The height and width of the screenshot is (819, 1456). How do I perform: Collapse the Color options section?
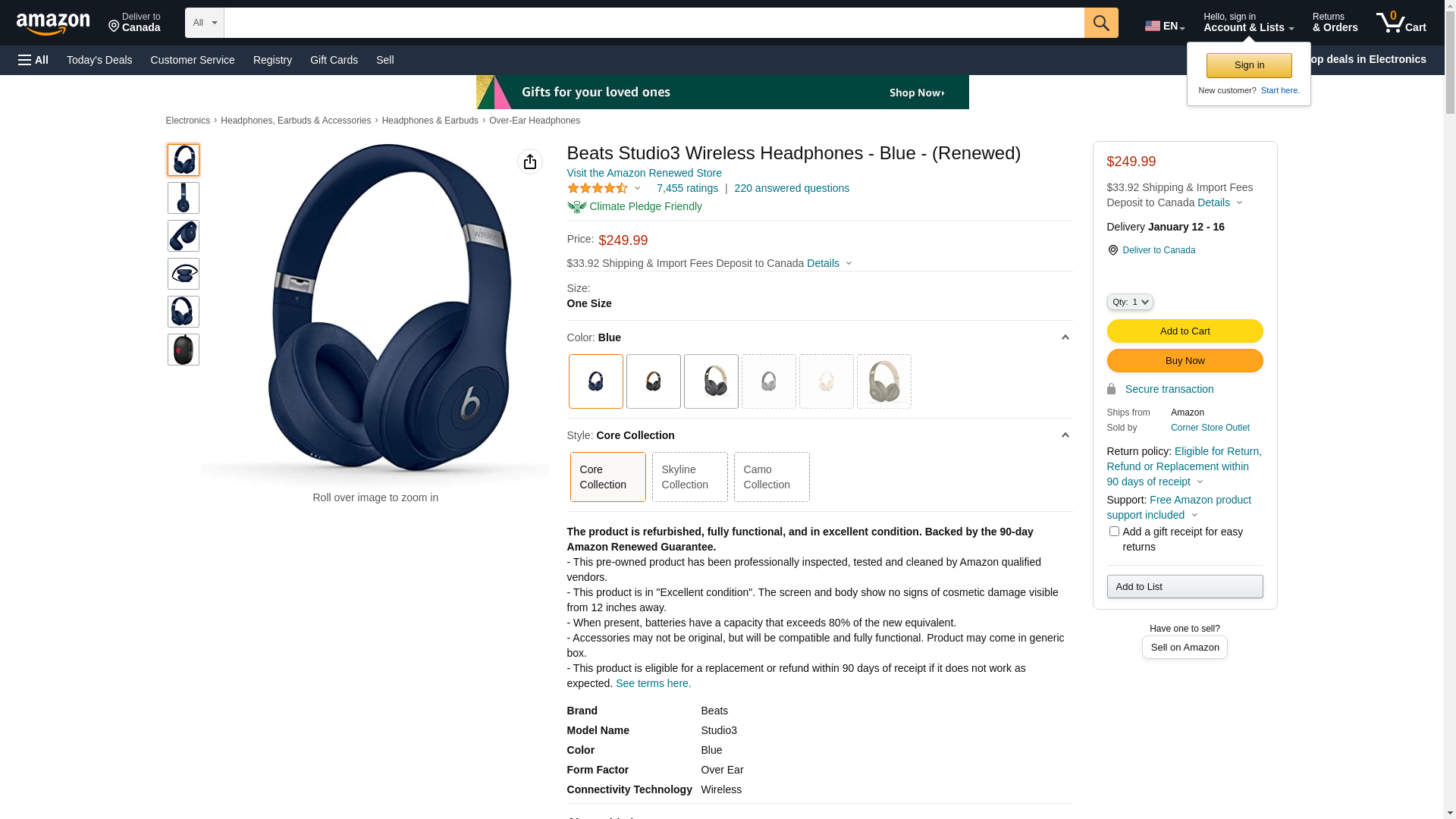(1065, 337)
